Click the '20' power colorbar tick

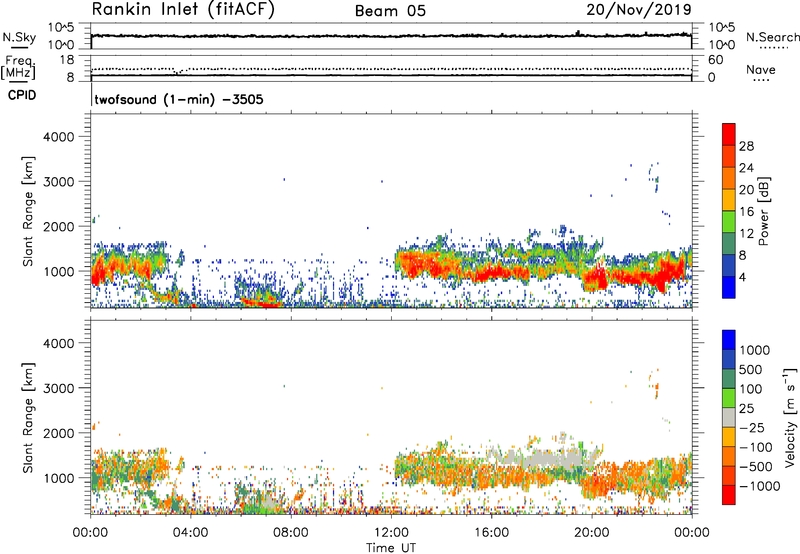coord(746,190)
